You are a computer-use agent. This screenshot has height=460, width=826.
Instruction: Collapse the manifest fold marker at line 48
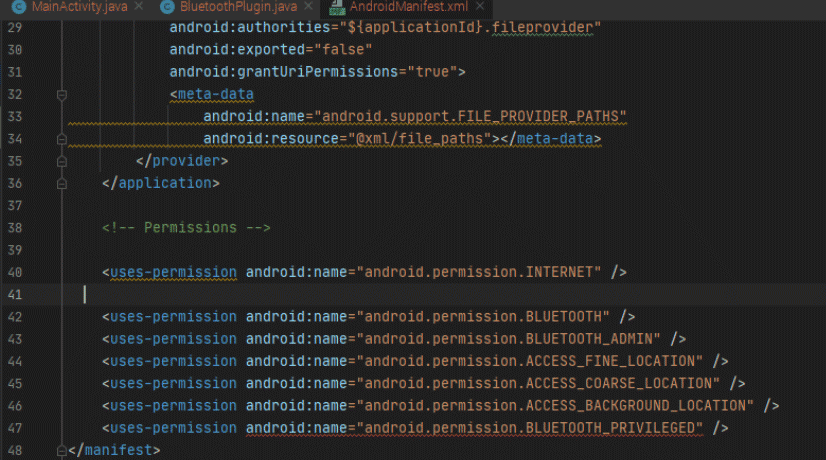tap(62, 451)
